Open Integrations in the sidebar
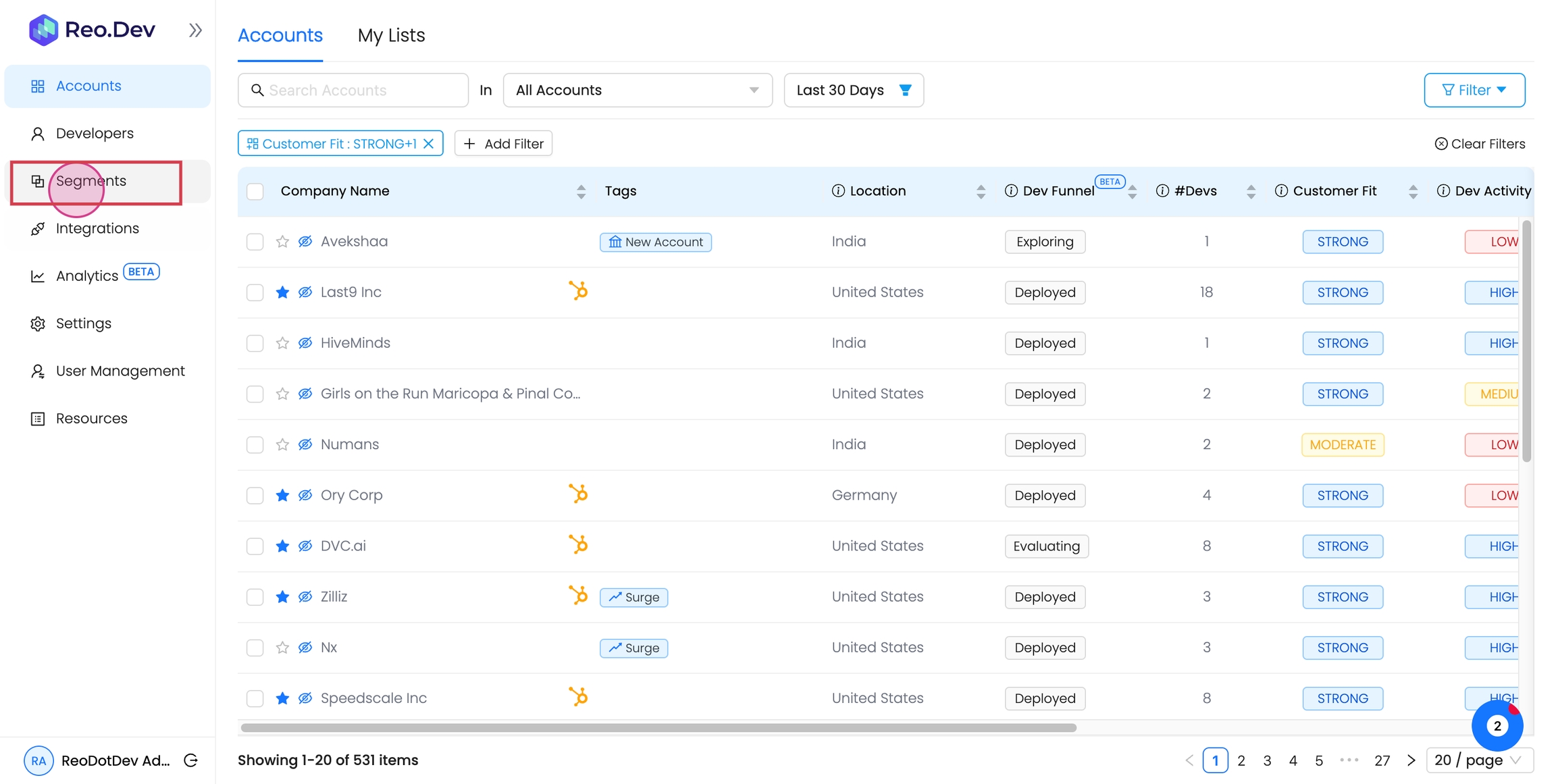Image resolution: width=1556 pixels, height=784 pixels. point(97,228)
